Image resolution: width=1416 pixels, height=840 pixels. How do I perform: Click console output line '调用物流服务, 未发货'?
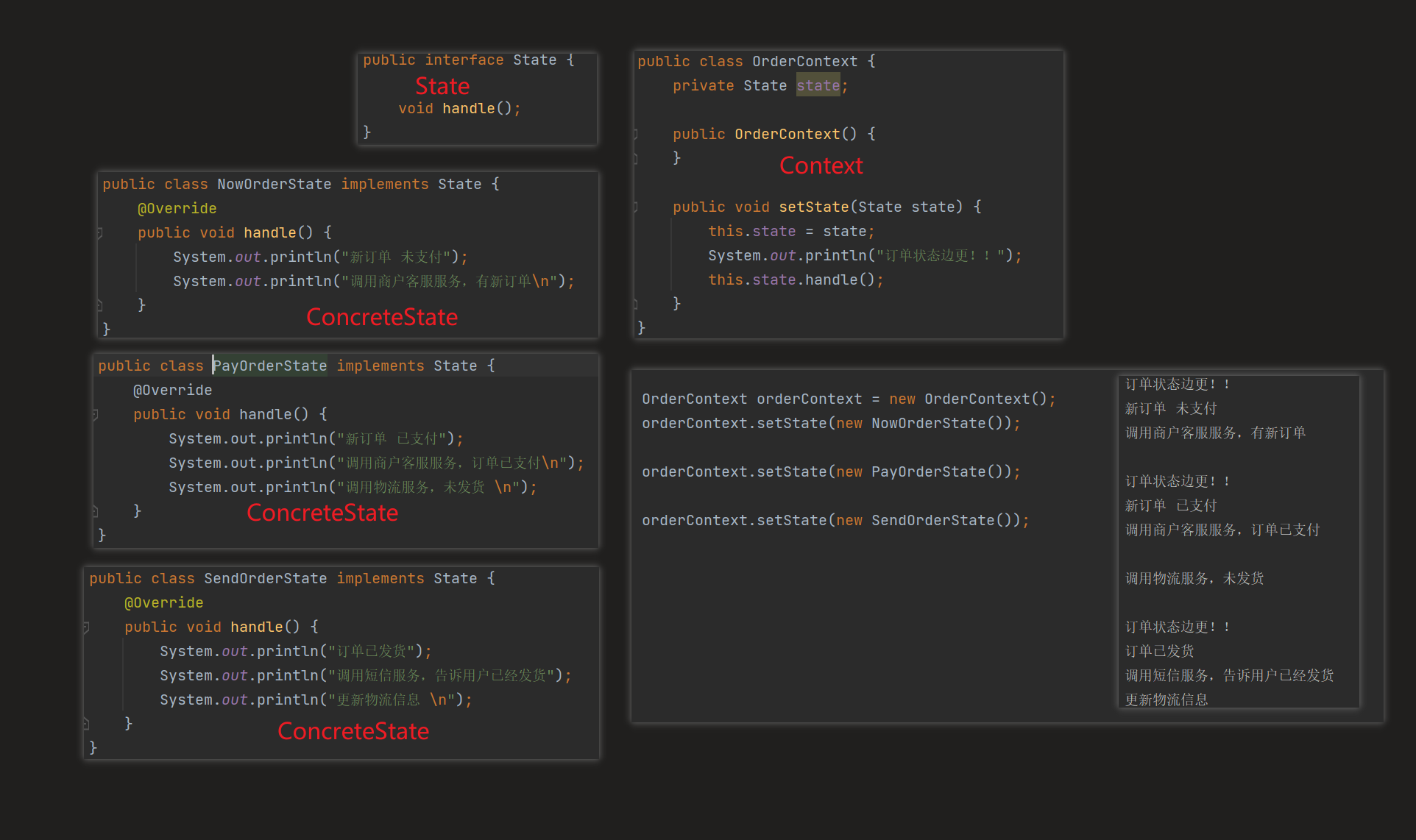point(1195,579)
